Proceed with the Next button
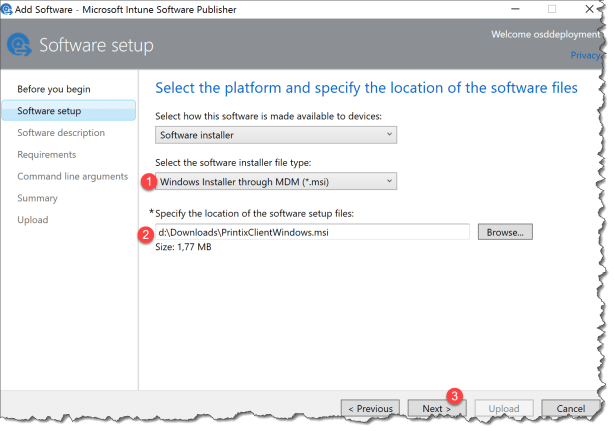The width and height of the screenshot is (615, 431). [x=436, y=409]
